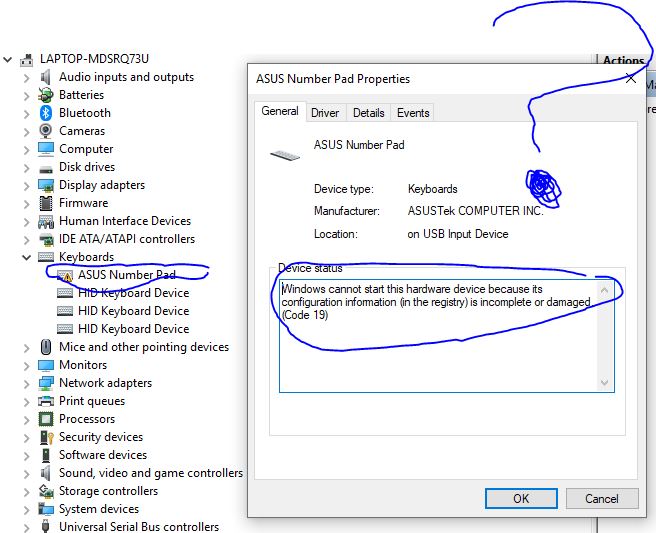Click the Display adapters icon
This screenshot has height=533, width=656.
coord(46,185)
